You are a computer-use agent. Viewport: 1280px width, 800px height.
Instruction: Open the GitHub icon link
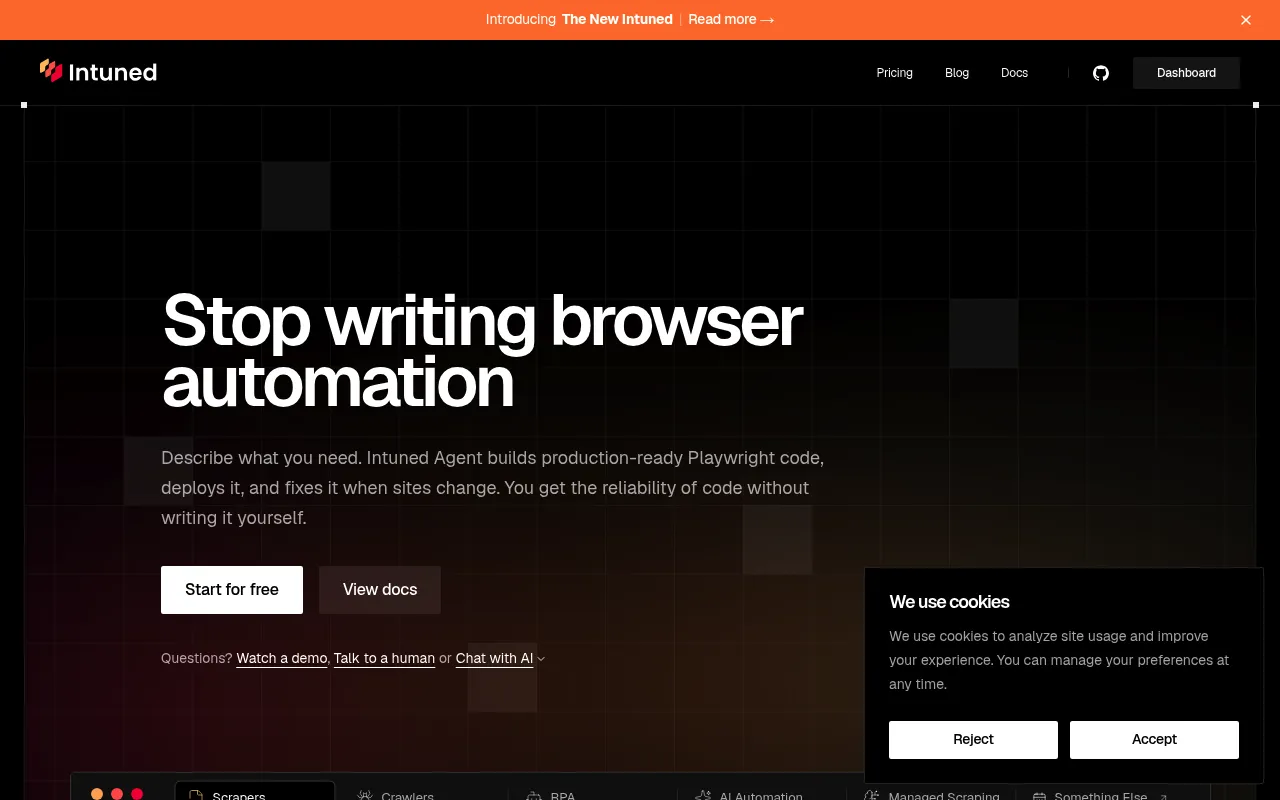click(x=1101, y=73)
